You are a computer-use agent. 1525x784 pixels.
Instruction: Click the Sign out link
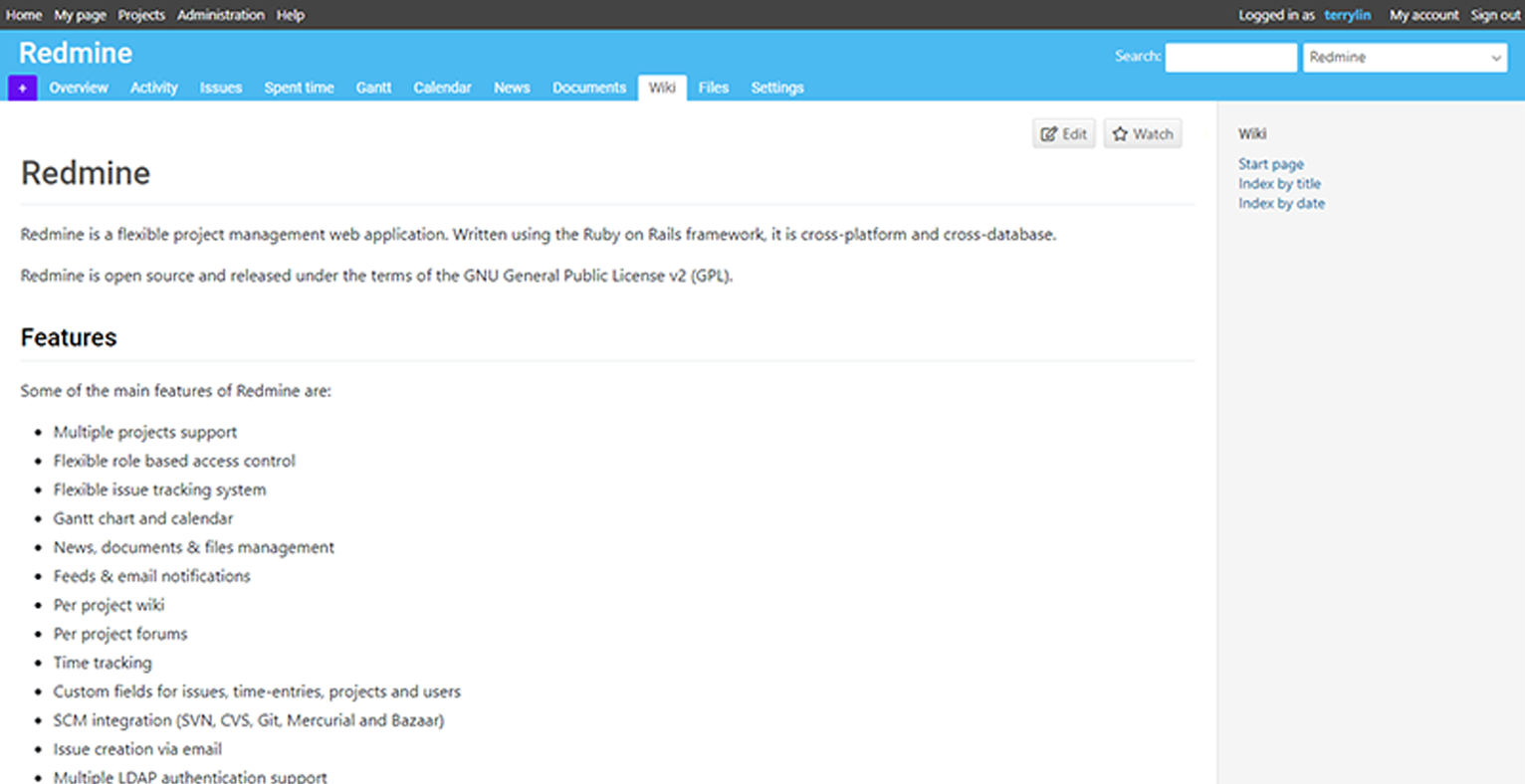pos(1495,15)
